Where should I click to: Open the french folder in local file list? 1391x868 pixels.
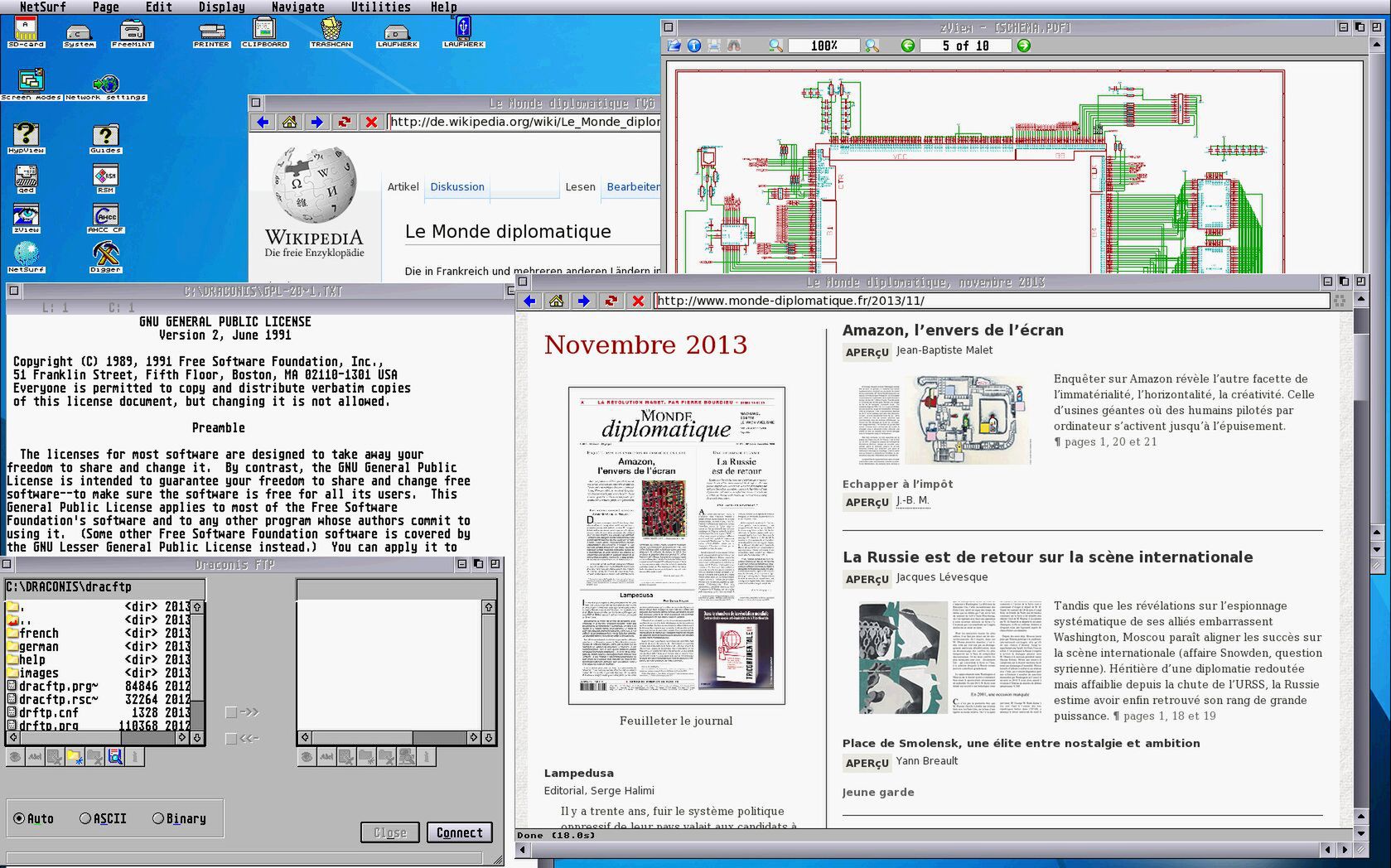pos(39,634)
